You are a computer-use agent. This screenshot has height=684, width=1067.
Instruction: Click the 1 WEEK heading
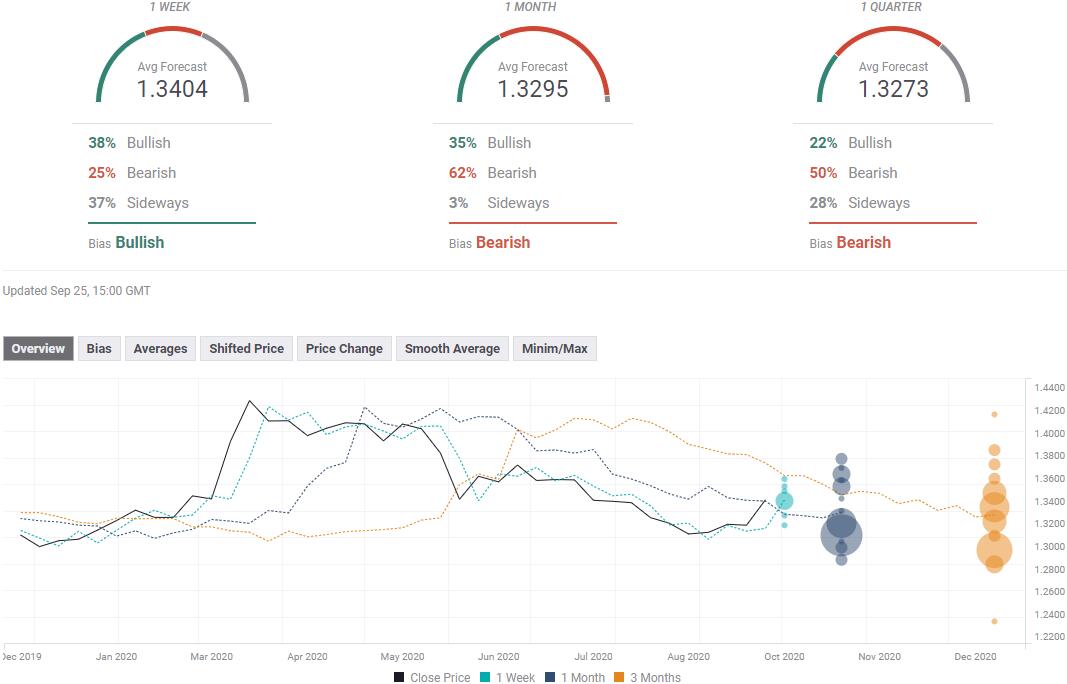point(170,7)
